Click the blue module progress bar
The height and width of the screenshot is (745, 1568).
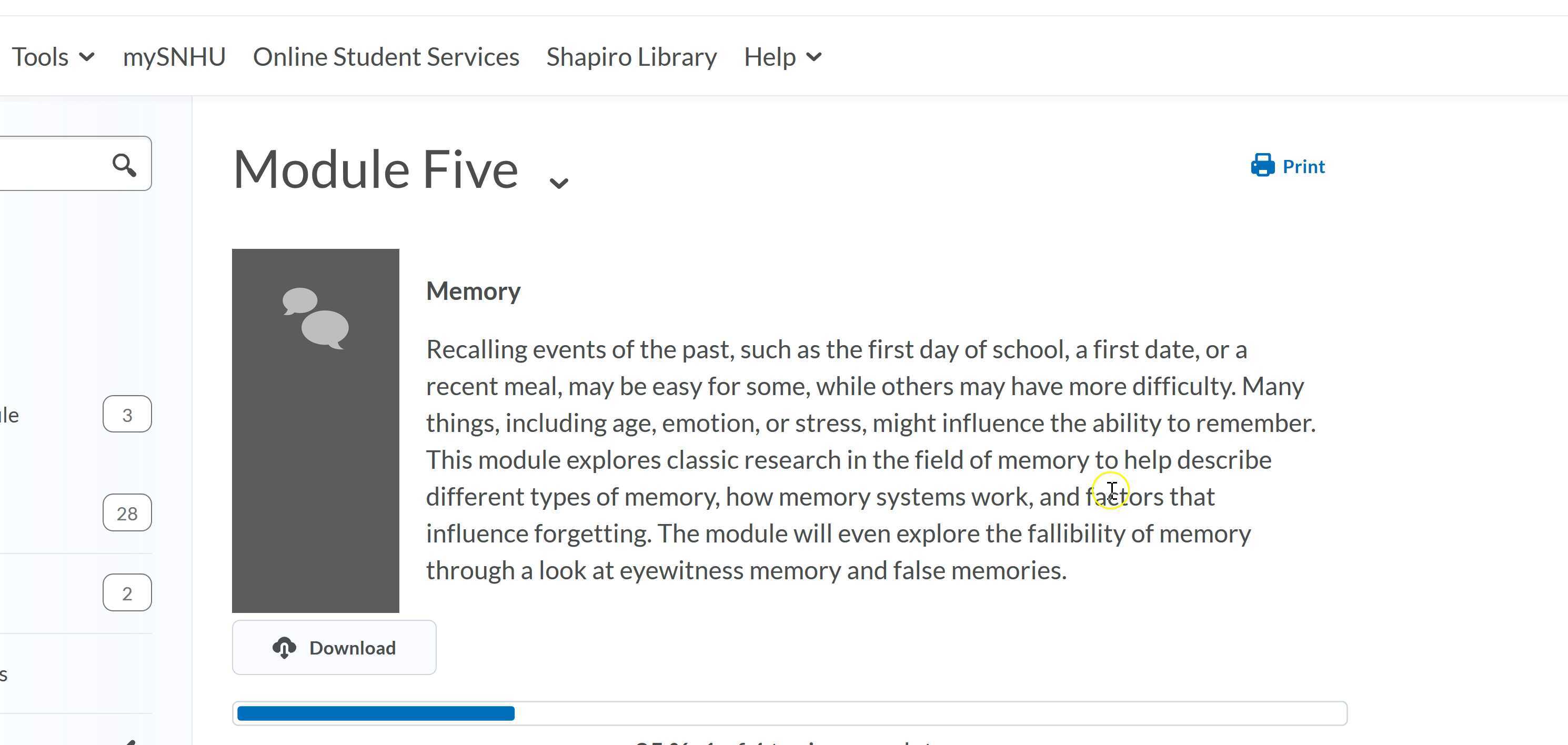pos(376,713)
